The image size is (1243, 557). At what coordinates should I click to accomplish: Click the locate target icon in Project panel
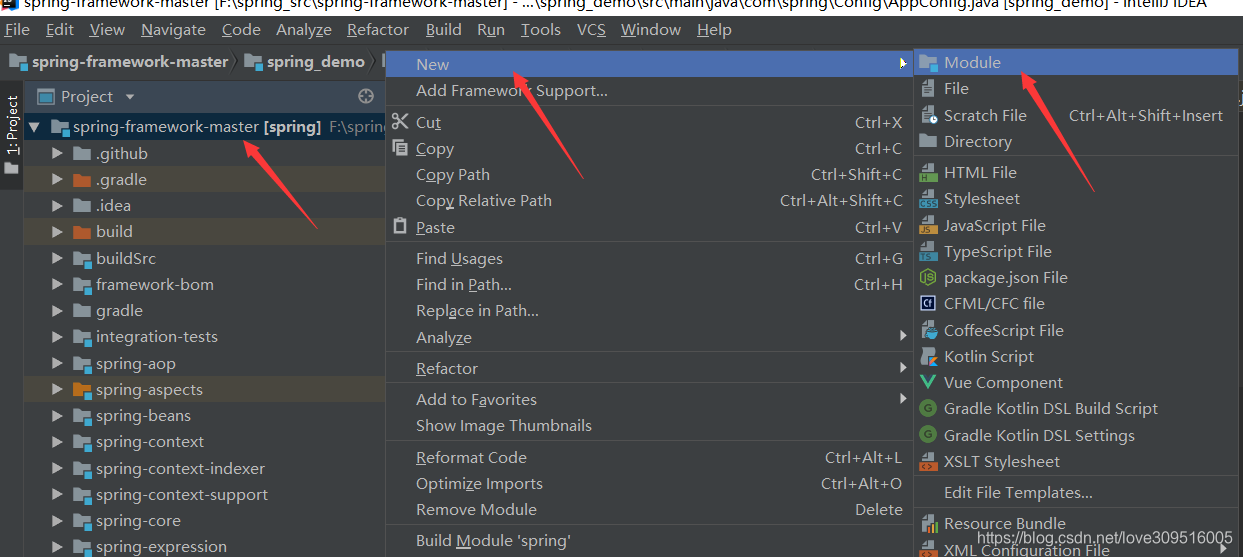click(366, 96)
